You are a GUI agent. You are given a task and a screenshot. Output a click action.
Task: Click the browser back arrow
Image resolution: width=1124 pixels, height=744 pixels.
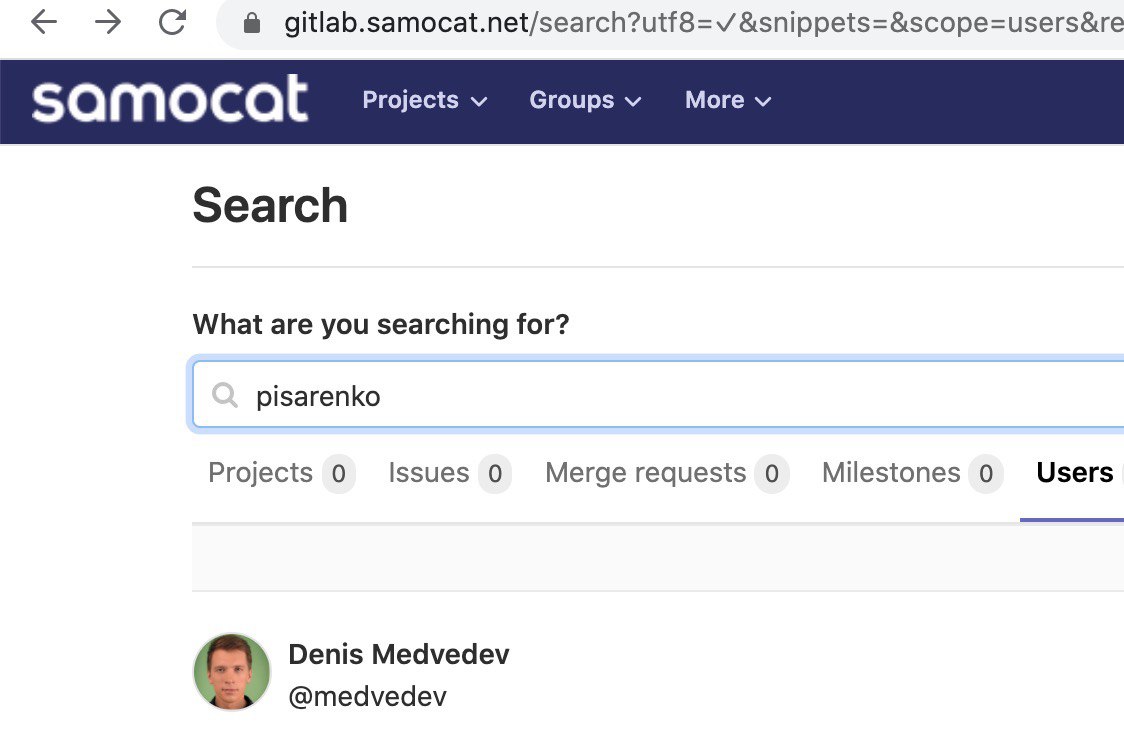43,22
